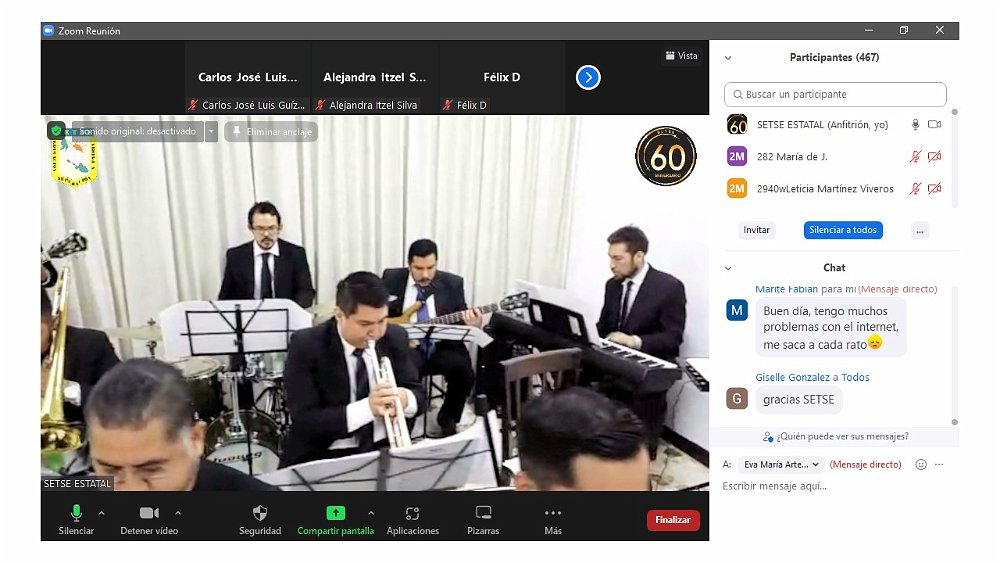Screen dimensions: 1000x563
Task: Unmute participant 282 María de J.
Action: 914,157
